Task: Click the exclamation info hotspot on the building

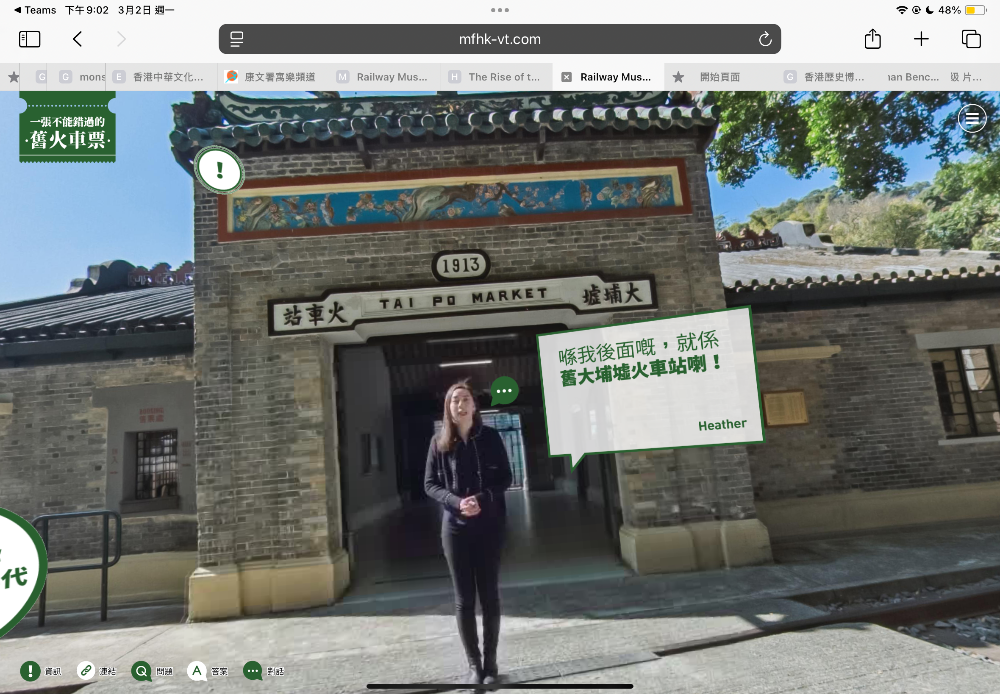Action: 219,169
